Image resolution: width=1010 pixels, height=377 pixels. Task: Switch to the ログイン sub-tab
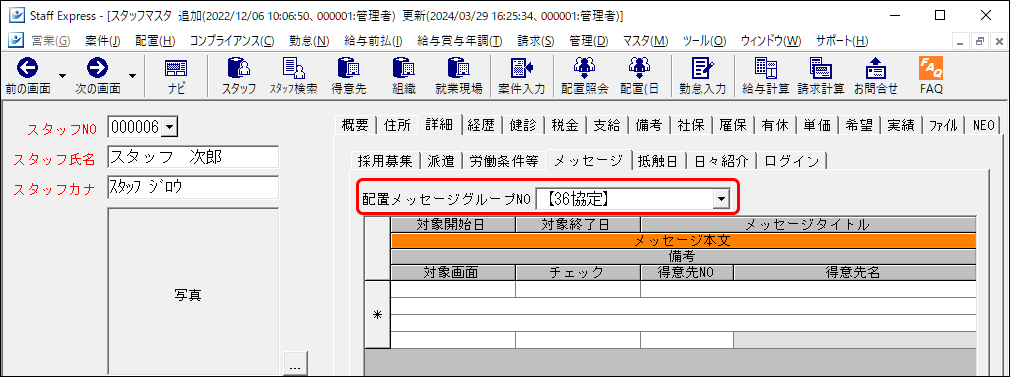pyautogui.click(x=792, y=161)
